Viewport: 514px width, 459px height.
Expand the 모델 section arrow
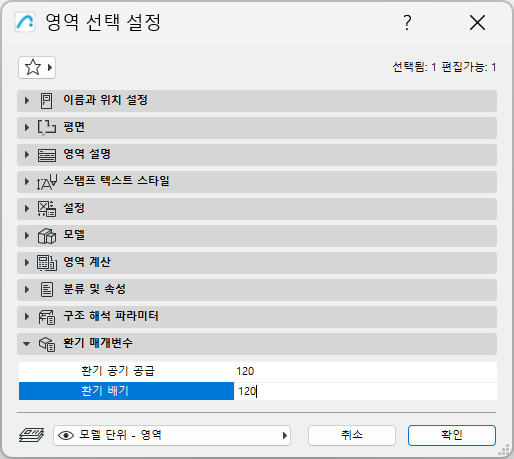point(27,235)
